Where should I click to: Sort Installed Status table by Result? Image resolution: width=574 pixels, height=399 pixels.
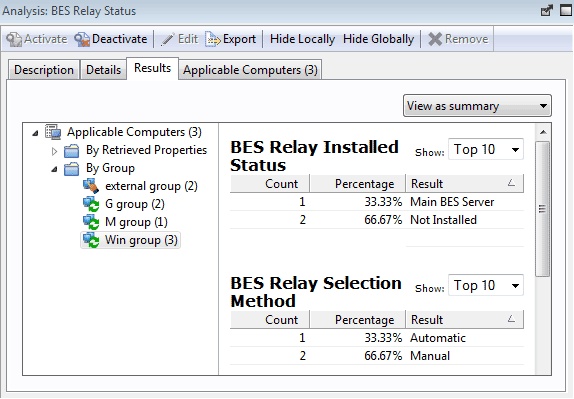point(465,183)
